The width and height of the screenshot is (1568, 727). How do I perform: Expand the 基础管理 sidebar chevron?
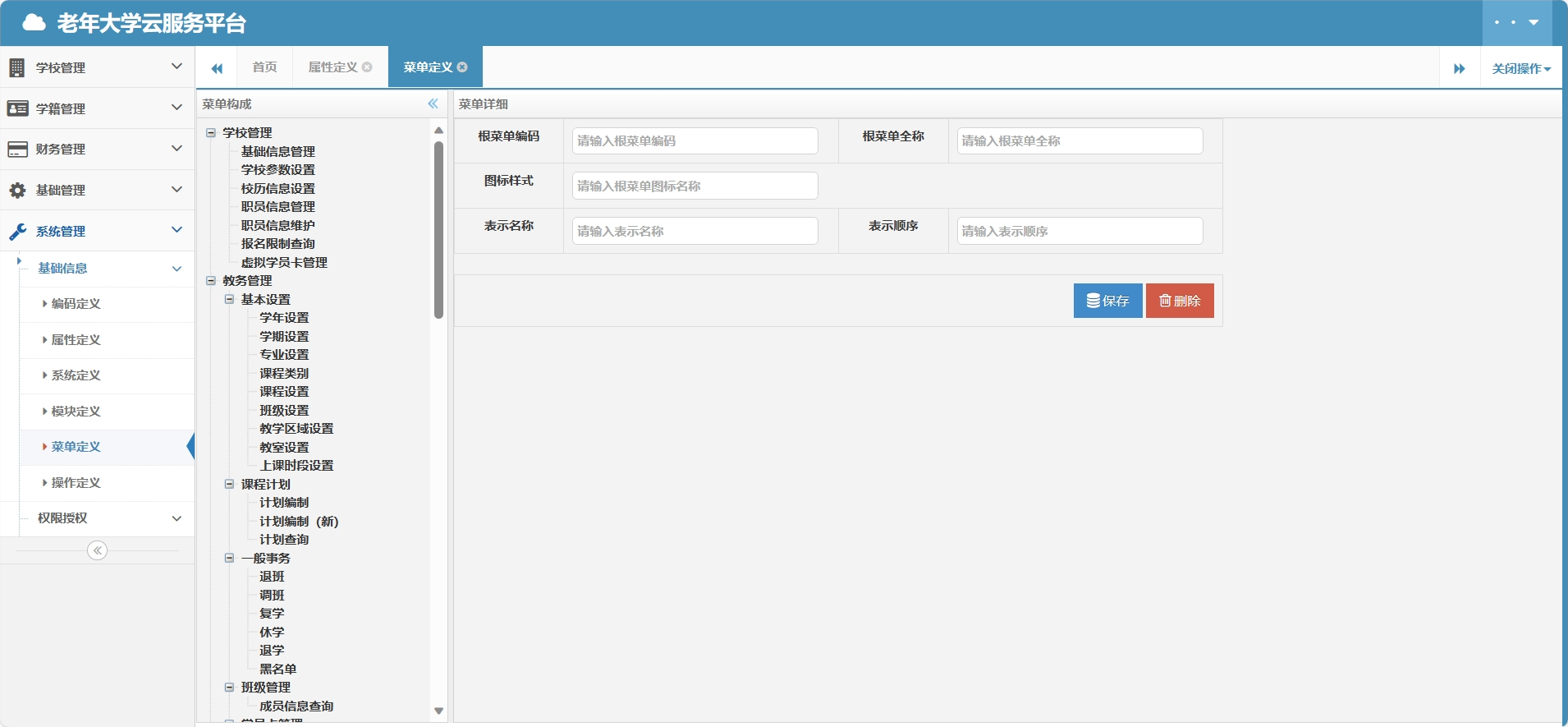(177, 190)
